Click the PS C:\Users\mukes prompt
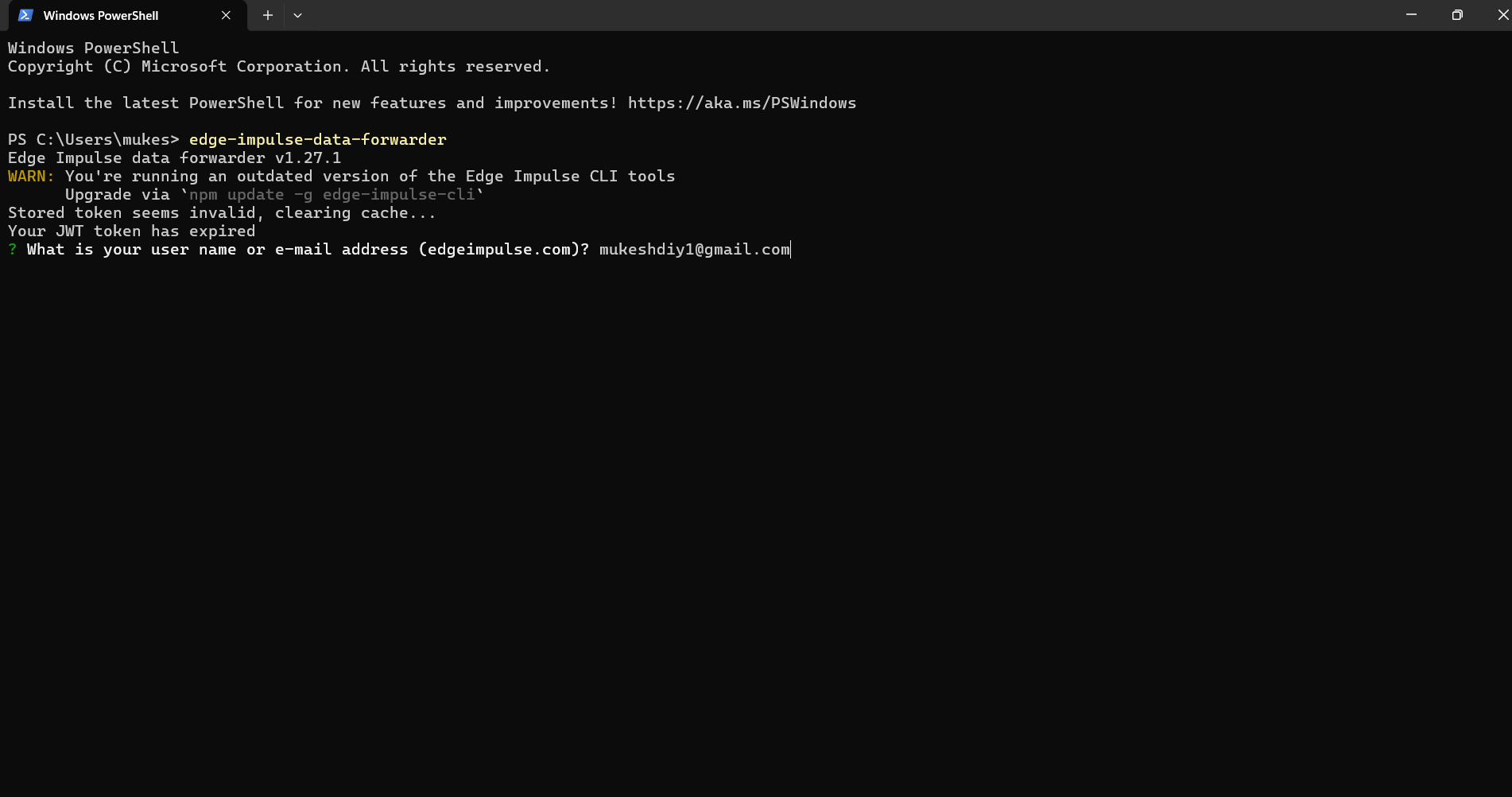The height and width of the screenshot is (797, 1512). pyautogui.click(x=93, y=140)
